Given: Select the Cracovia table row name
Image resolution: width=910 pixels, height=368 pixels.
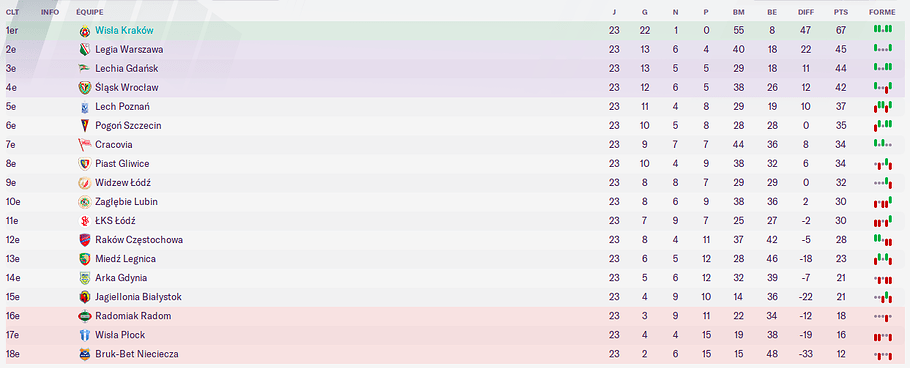Looking at the screenshot, I should pyautogui.click(x=110, y=145).
